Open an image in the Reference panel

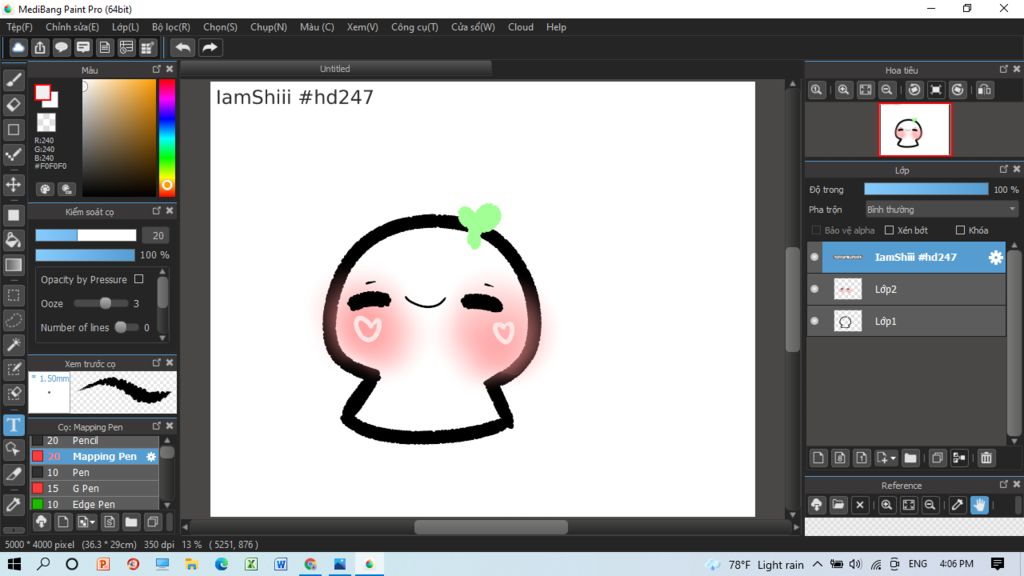tap(839, 505)
